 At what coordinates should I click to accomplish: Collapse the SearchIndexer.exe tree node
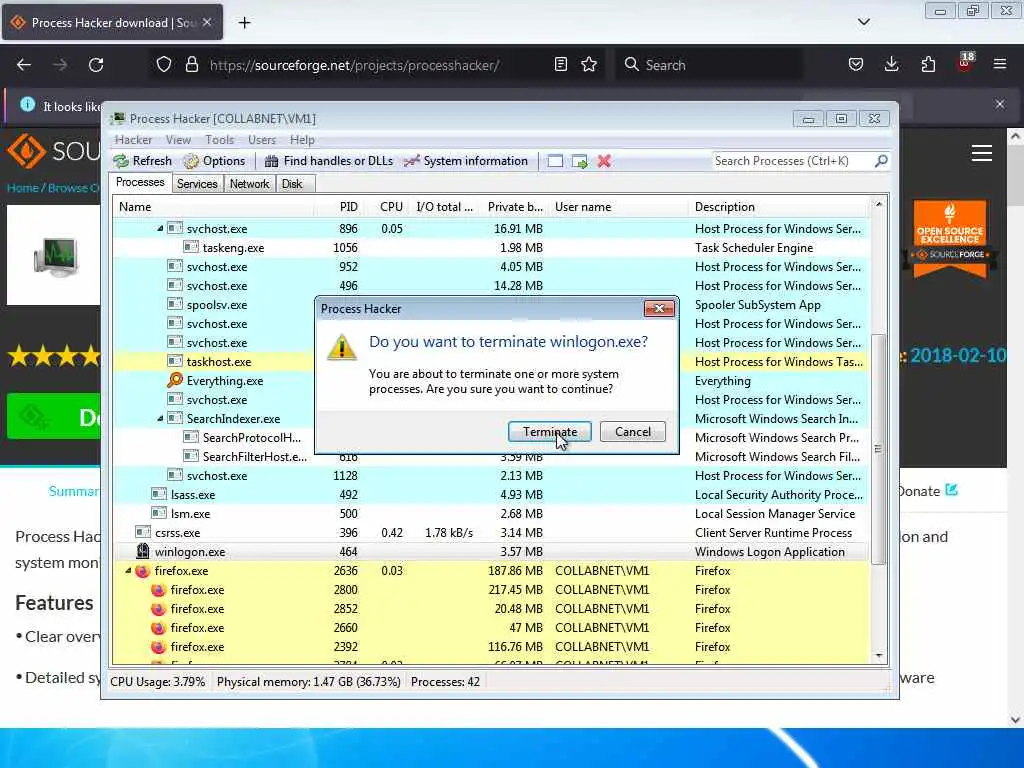[x=161, y=419]
